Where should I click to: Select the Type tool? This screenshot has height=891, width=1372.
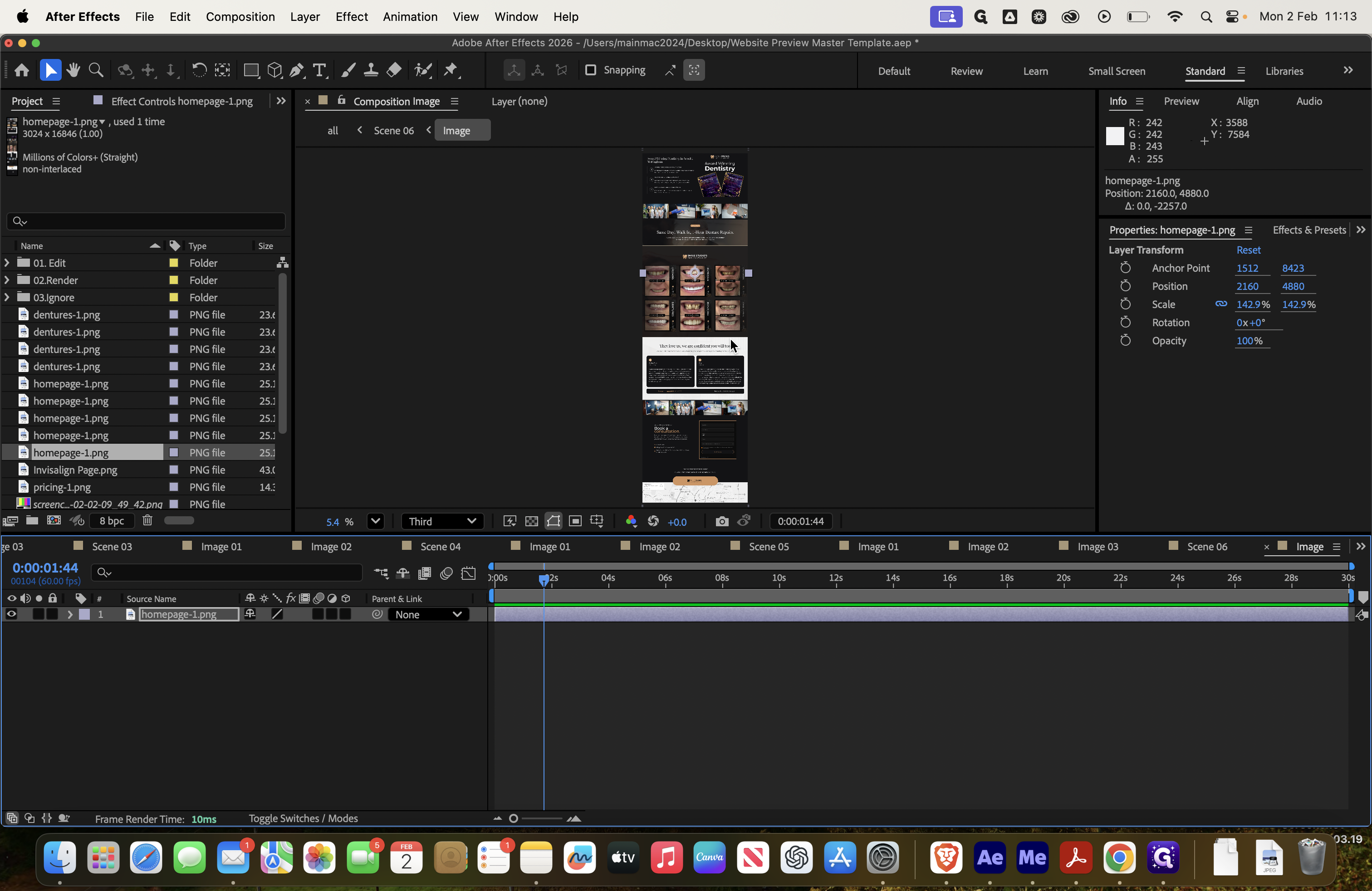pos(319,70)
